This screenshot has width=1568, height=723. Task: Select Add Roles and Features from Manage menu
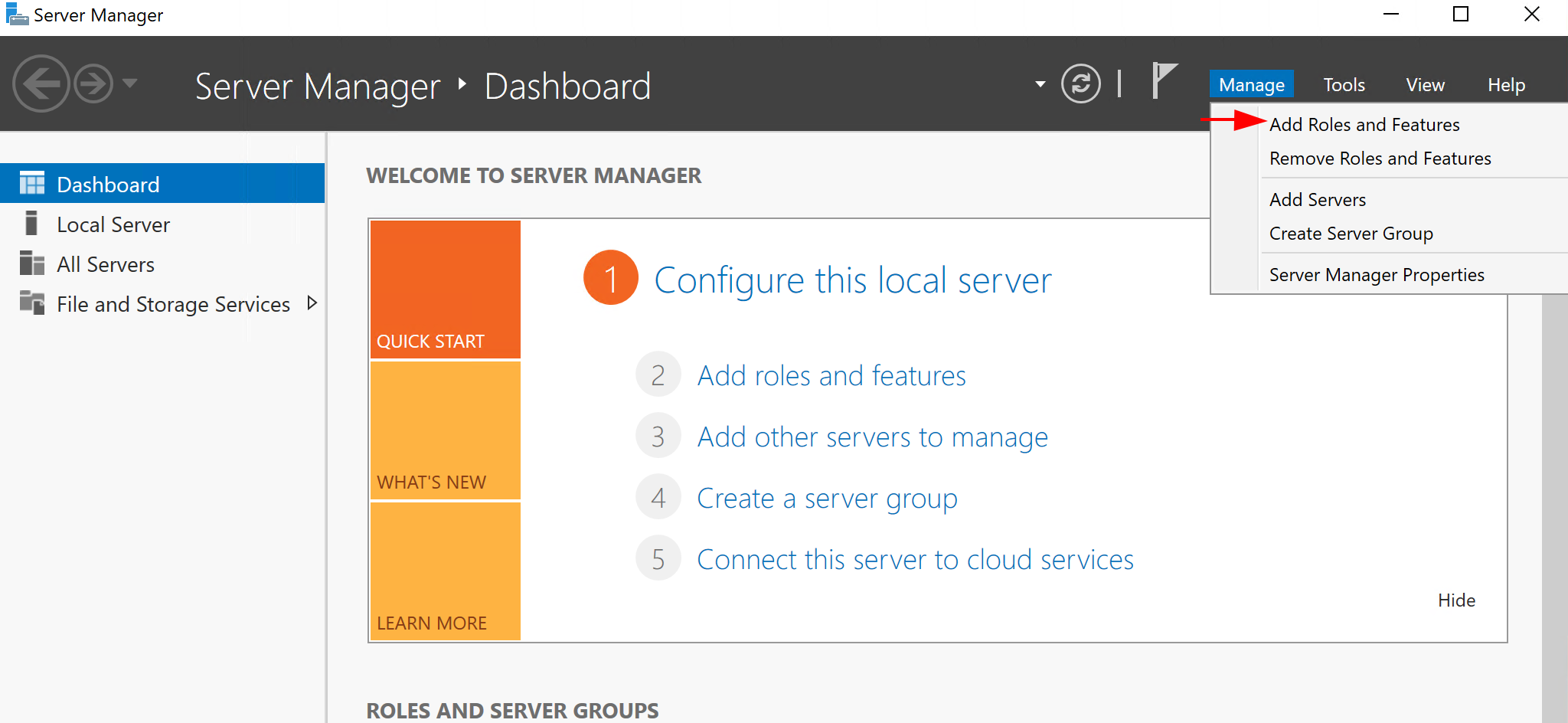pyautogui.click(x=1364, y=124)
